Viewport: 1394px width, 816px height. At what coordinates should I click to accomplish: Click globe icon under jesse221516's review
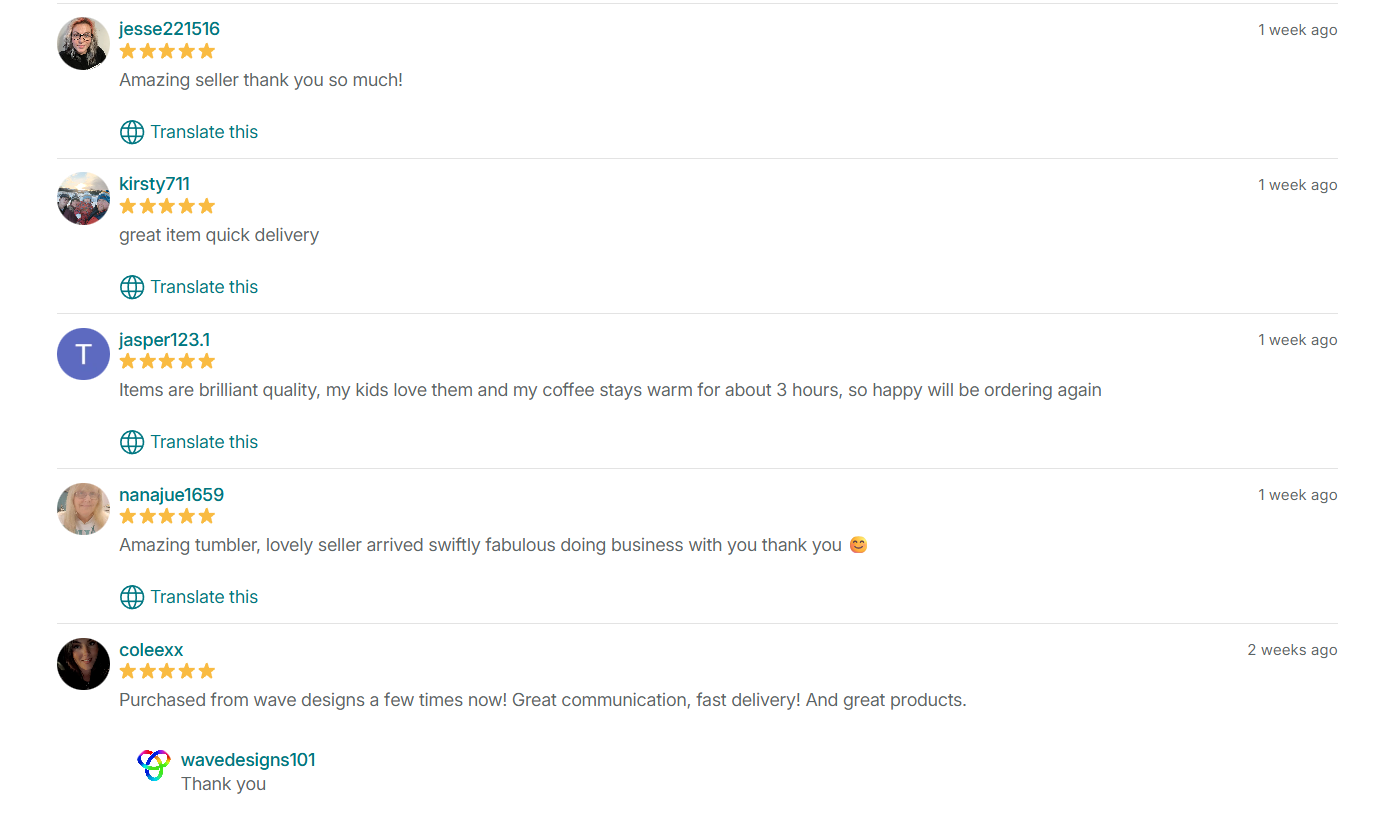[132, 132]
